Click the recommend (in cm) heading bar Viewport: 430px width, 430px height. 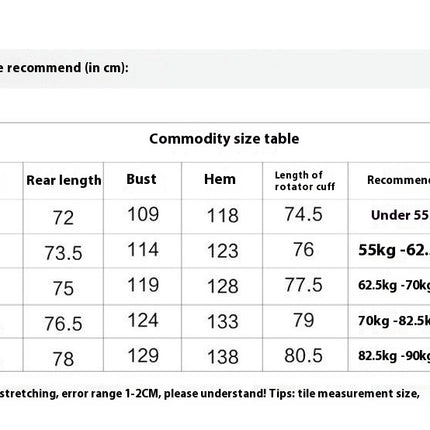coord(215,69)
